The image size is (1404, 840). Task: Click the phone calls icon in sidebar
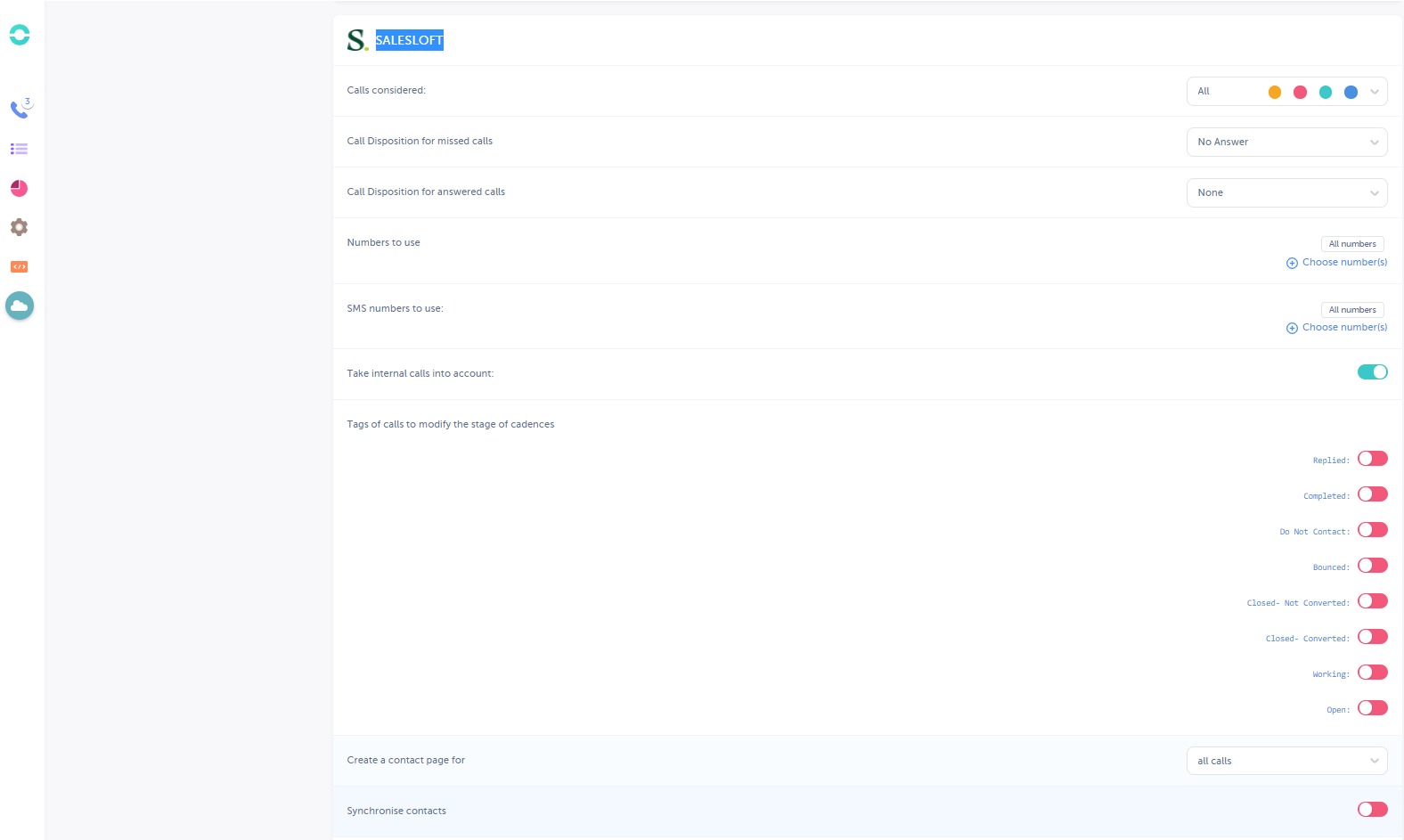coord(19,110)
